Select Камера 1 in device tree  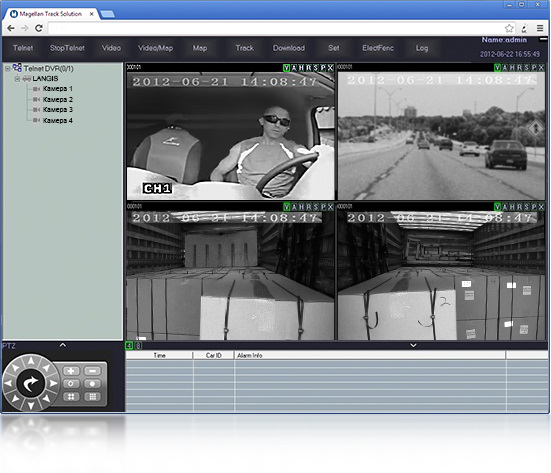(58, 89)
